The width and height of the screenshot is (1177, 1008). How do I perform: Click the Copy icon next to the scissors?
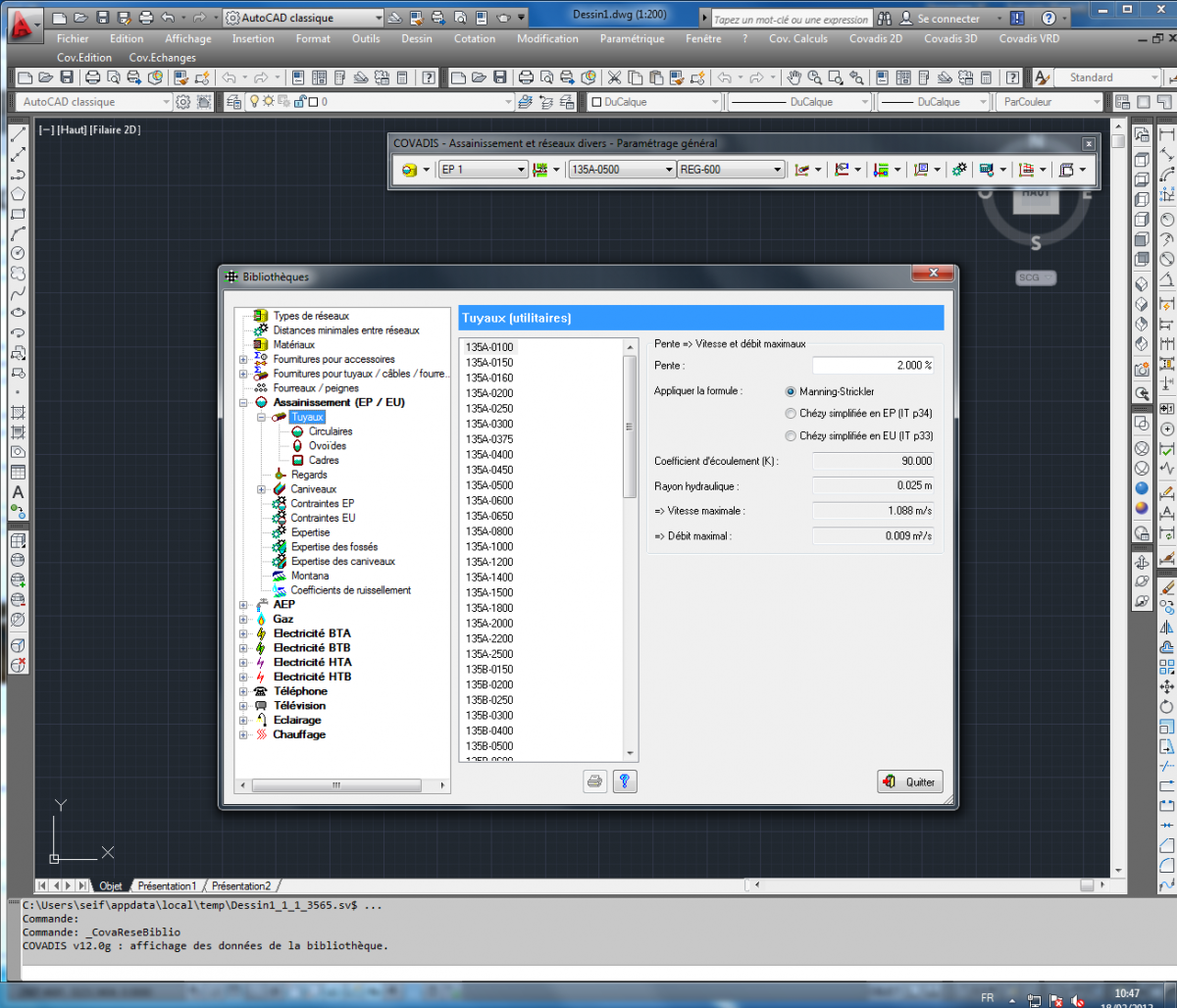coord(635,77)
